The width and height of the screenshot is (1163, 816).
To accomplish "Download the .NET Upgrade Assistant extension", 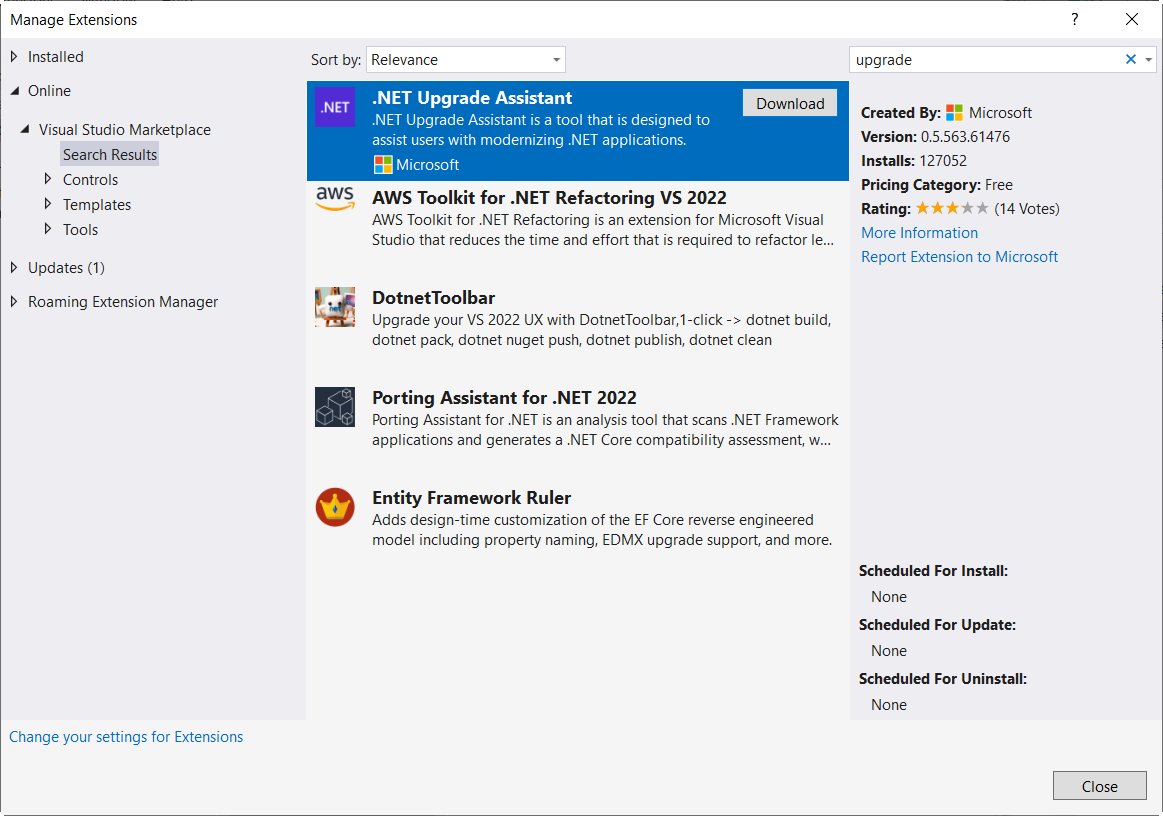I will 790,104.
